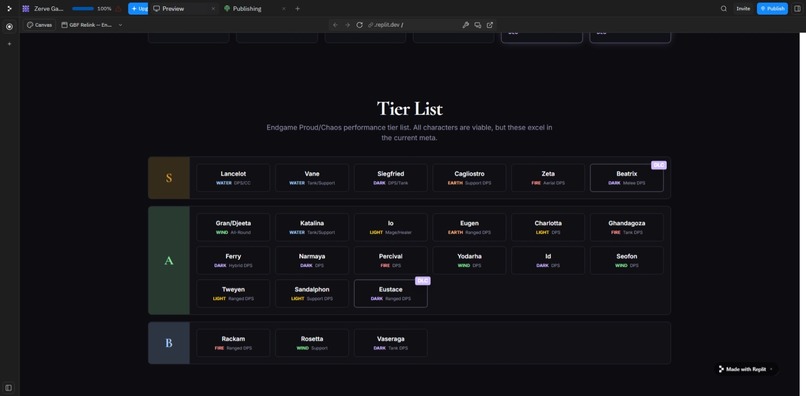Expand the chevron next to GBF Relink
The width and height of the screenshot is (806, 396).
pos(120,25)
